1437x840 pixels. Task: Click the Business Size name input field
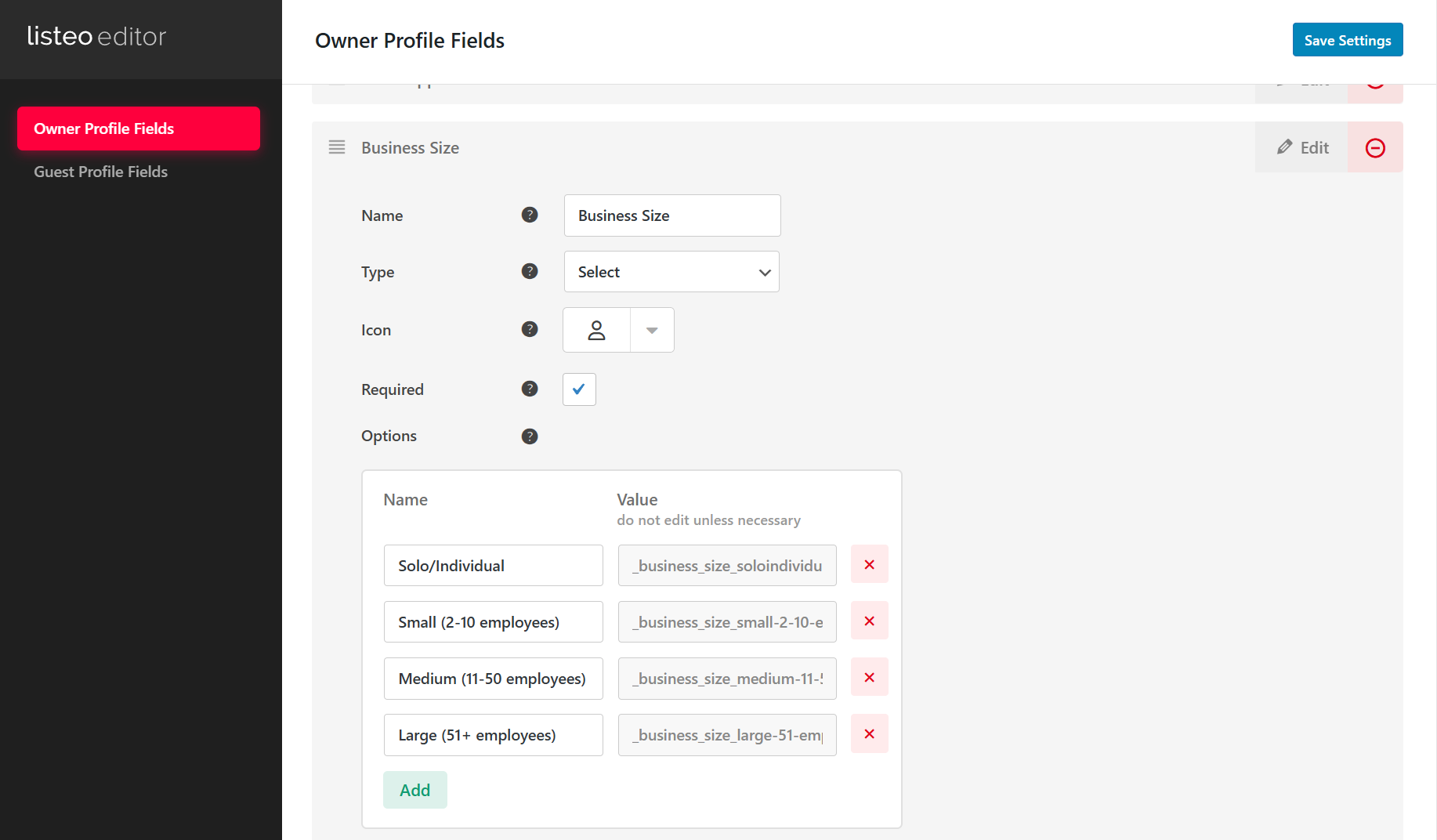pos(671,215)
